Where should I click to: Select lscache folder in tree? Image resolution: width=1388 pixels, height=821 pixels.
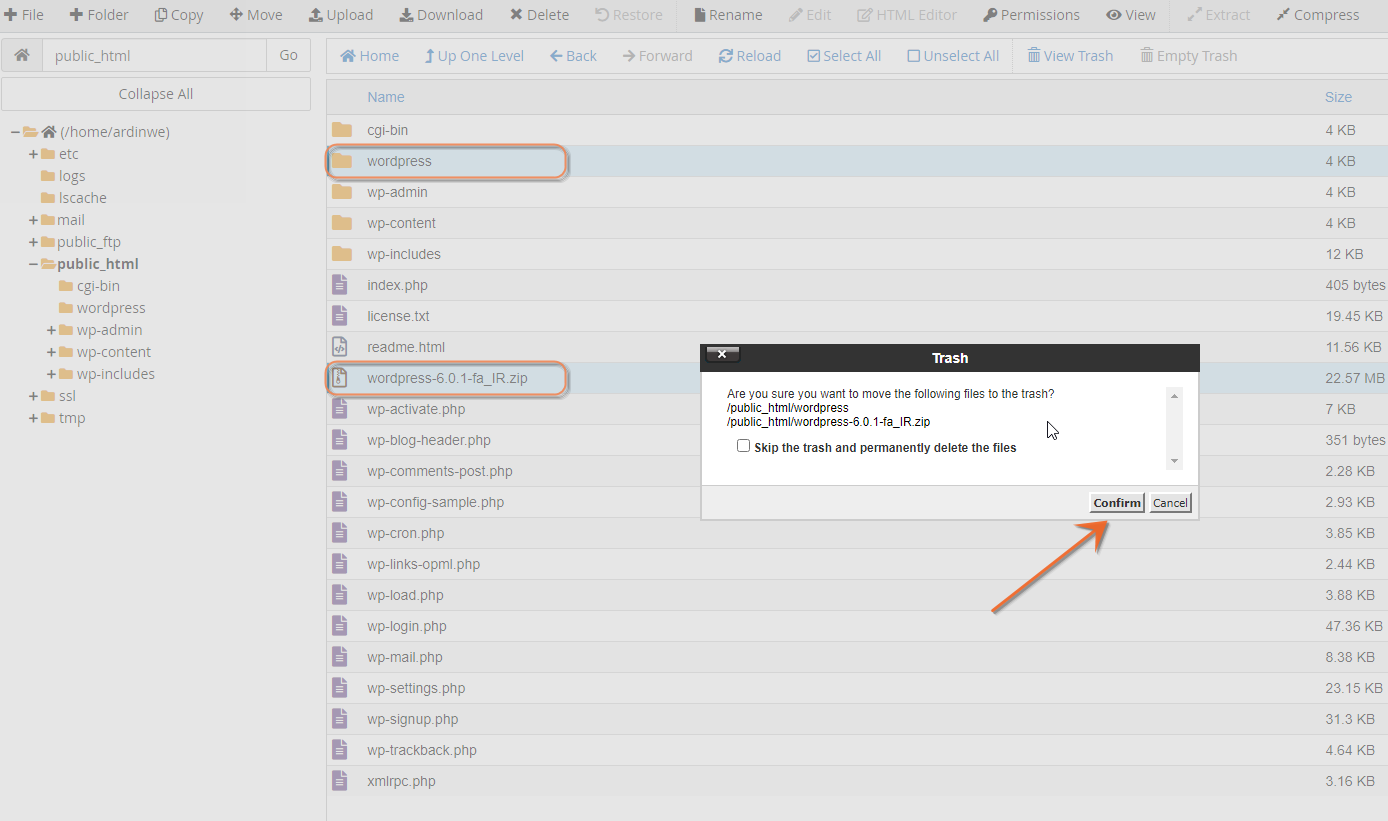click(x=82, y=198)
